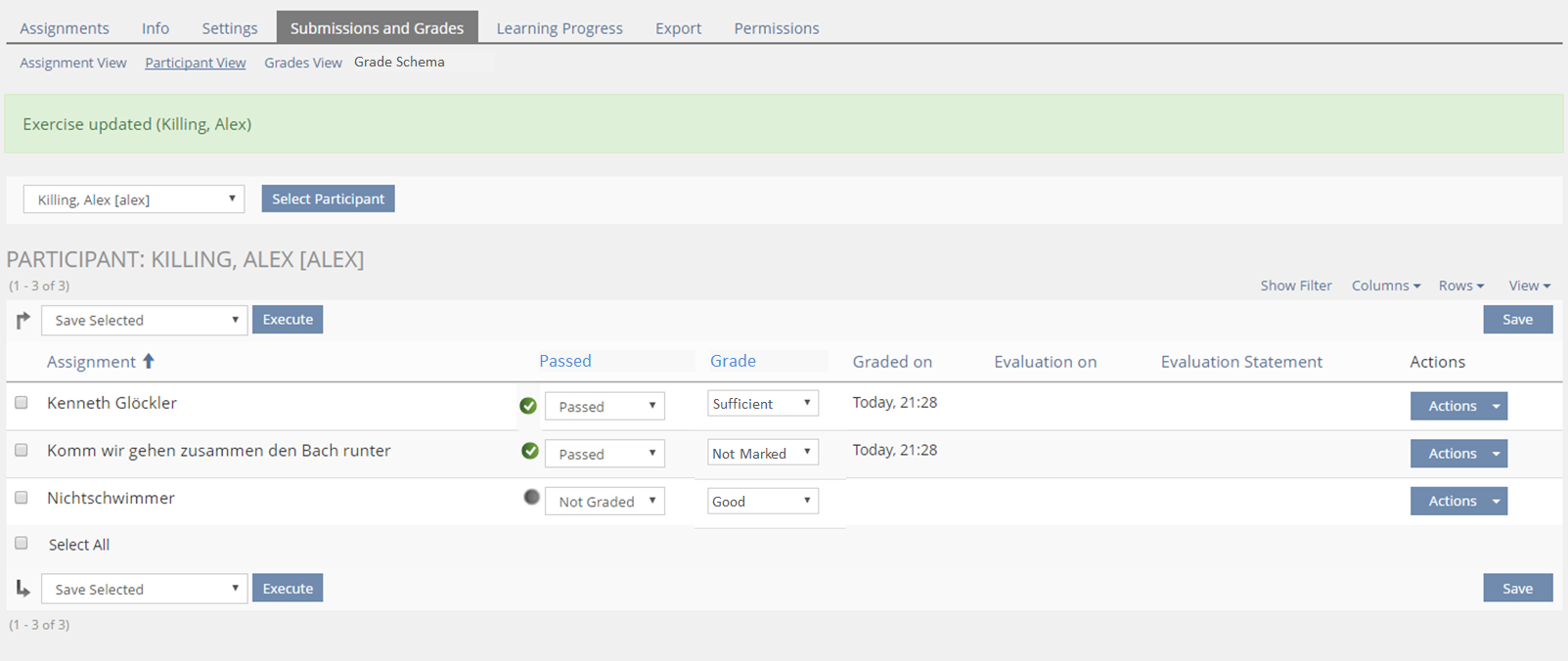Click grey not-graded status icon for Nichtschwimmer

531,497
